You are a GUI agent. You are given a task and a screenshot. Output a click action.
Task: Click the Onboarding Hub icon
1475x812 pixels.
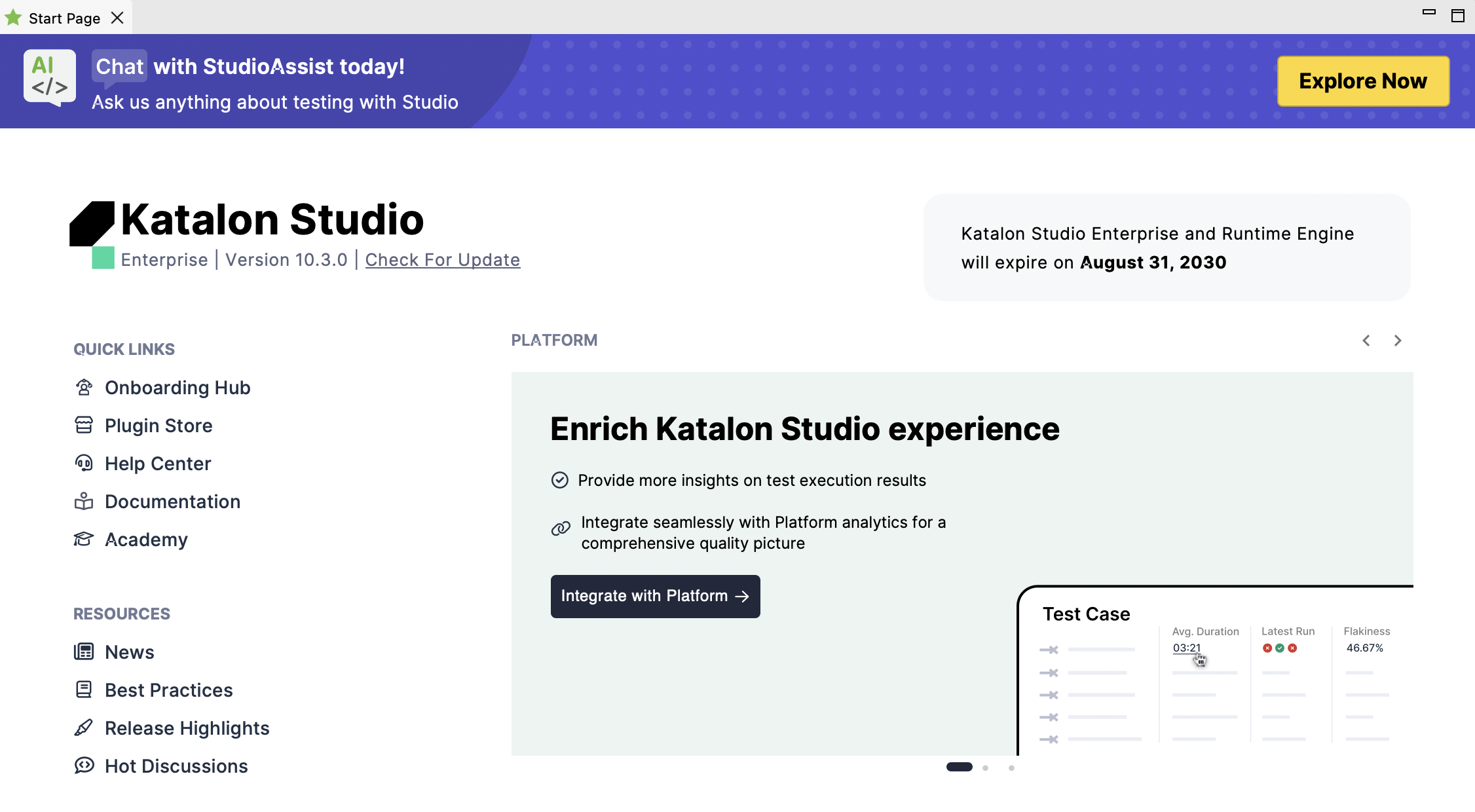(x=84, y=388)
